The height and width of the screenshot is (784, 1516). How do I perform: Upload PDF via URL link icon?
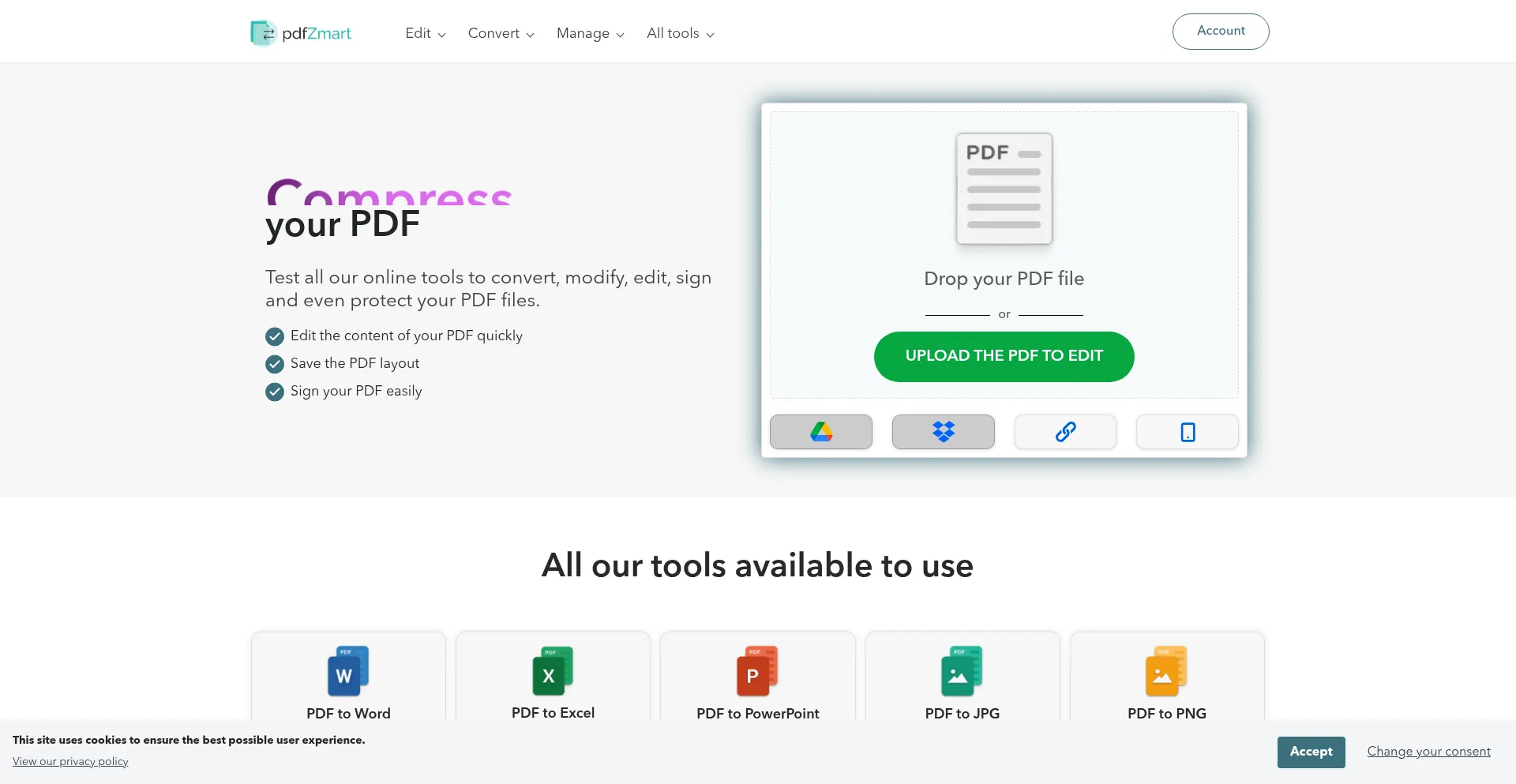point(1065,432)
